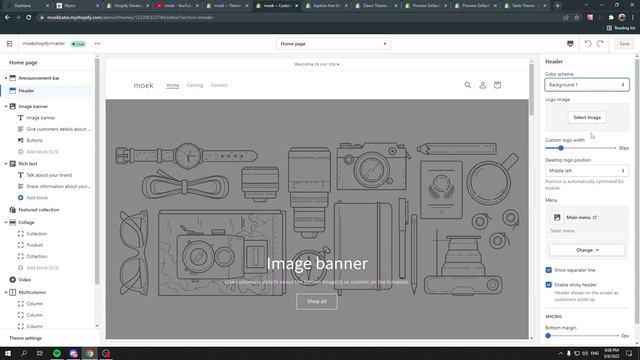Click the Image banner section icon

pyautogui.click(x=13, y=106)
